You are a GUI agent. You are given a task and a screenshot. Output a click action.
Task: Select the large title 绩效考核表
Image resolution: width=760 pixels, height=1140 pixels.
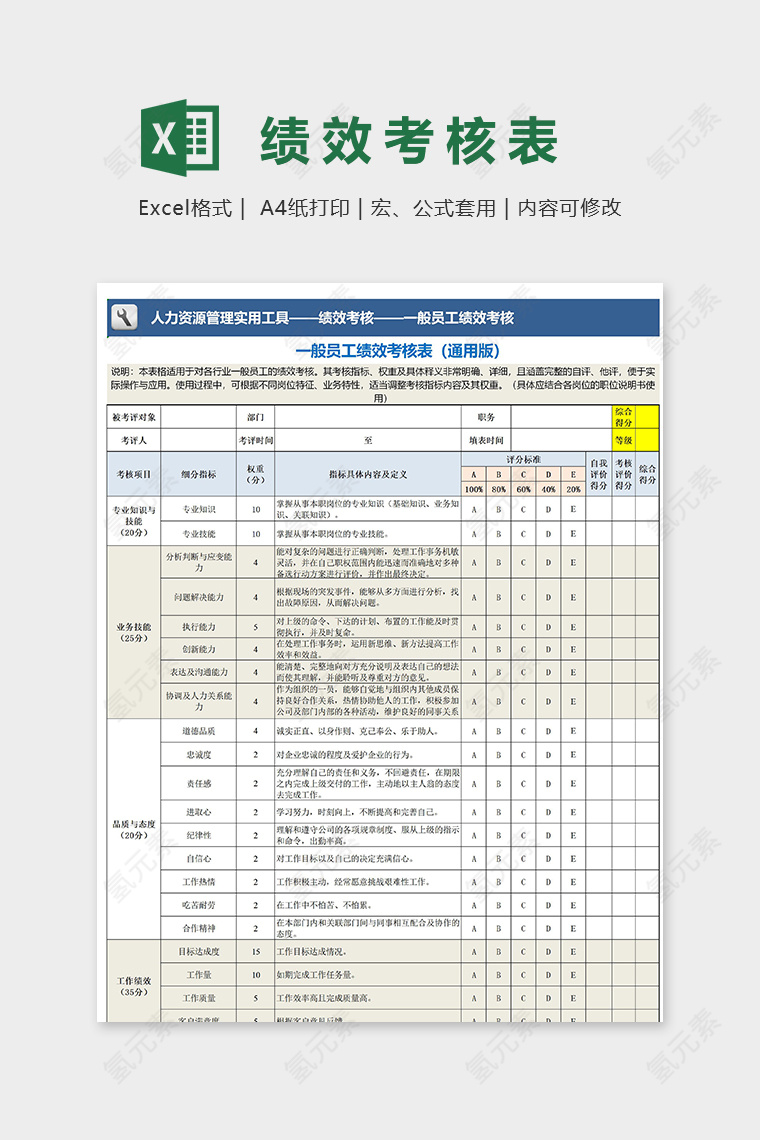click(409, 140)
